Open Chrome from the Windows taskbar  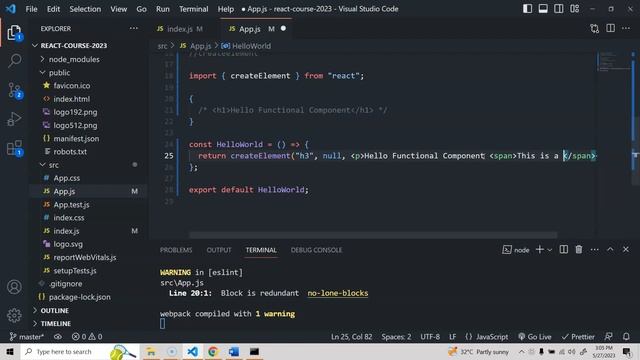tap(213, 351)
